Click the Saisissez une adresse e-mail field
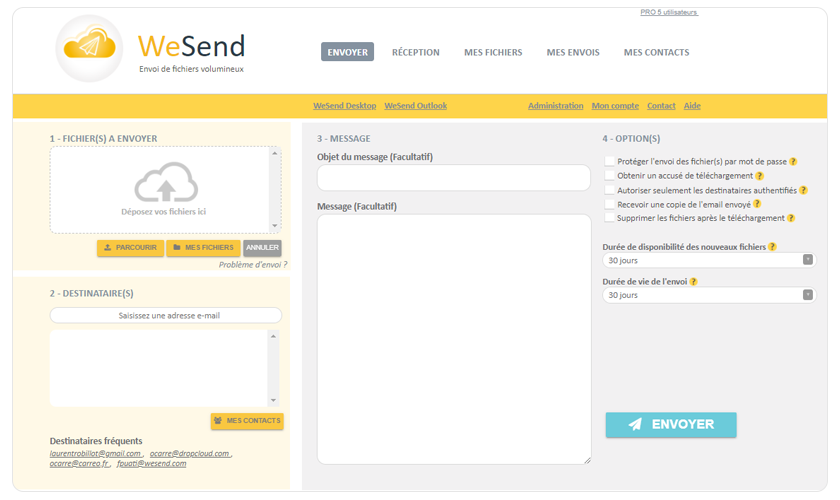 (x=166, y=315)
